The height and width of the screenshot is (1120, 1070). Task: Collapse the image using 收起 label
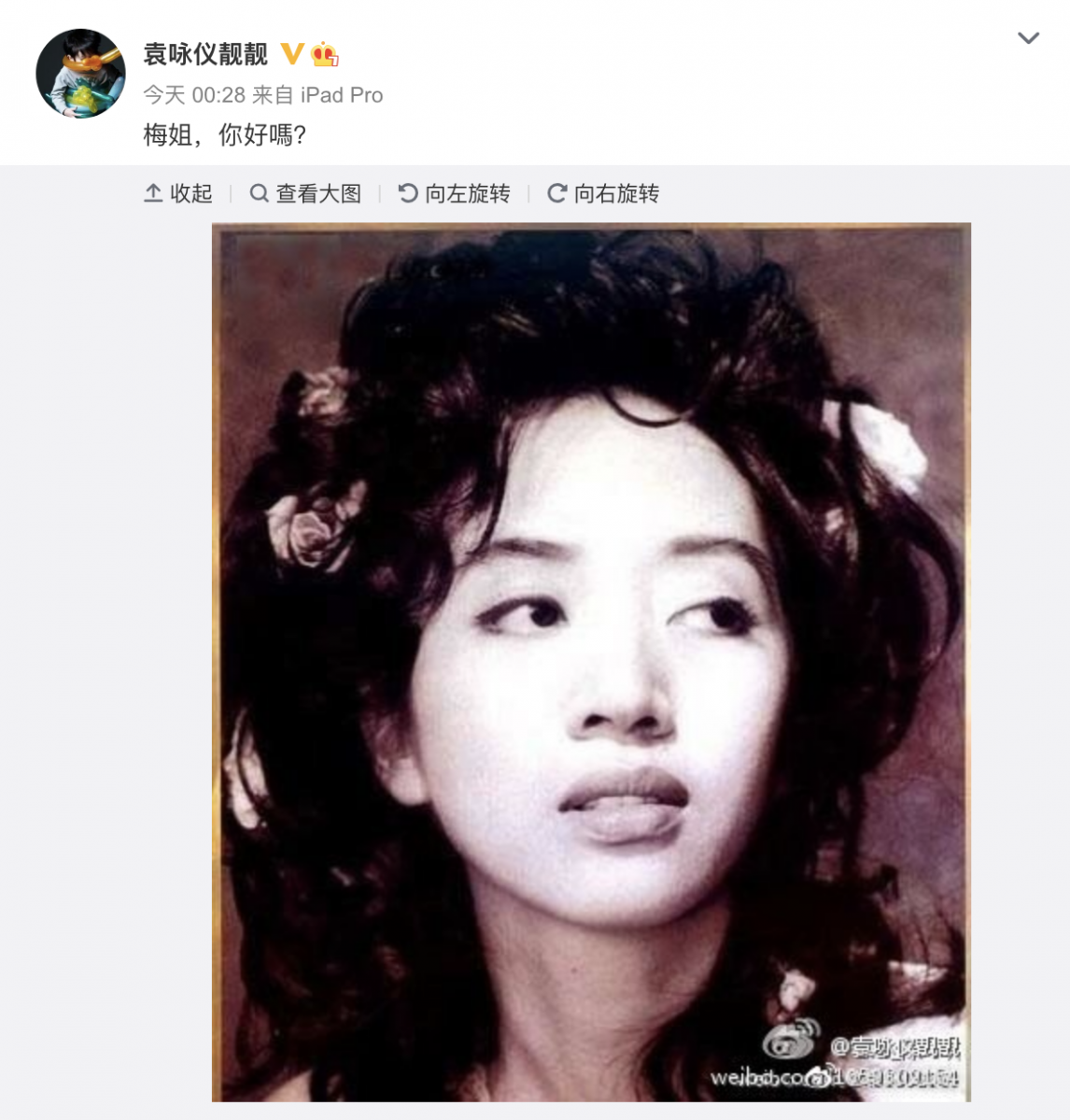(x=191, y=193)
